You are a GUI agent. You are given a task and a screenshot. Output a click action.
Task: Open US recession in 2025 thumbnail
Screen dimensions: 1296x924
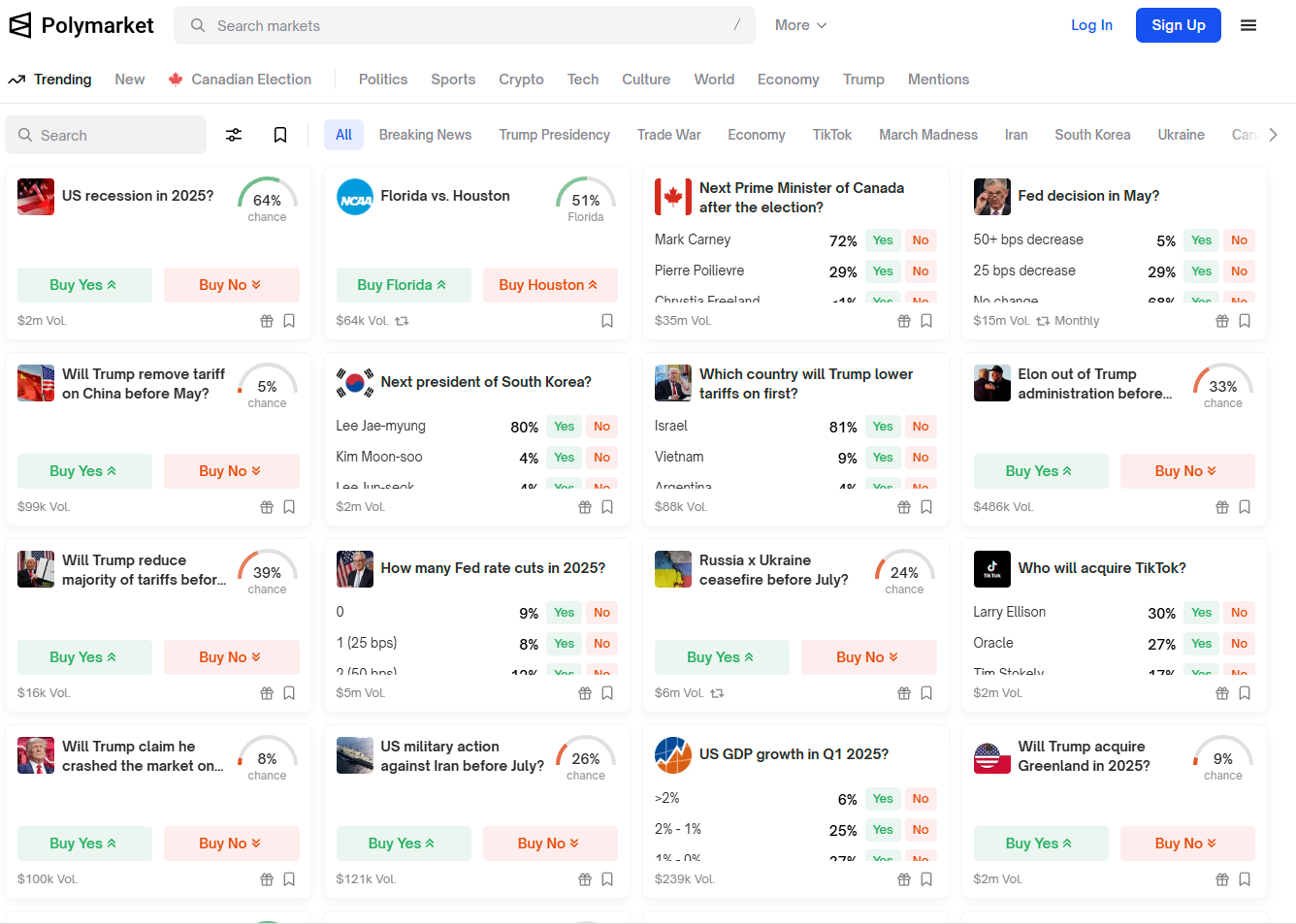[36, 197]
